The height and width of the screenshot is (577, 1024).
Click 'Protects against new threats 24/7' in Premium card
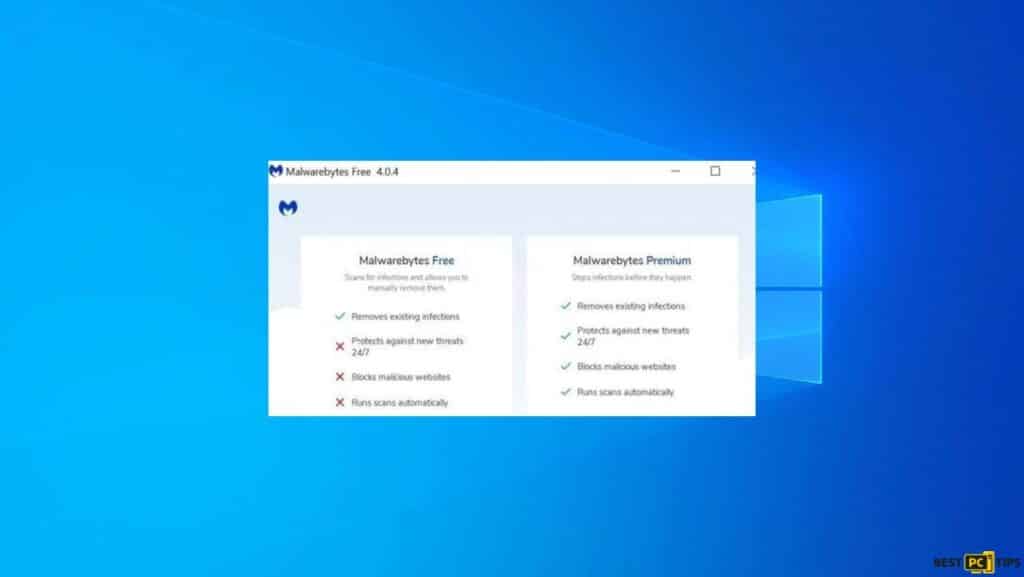(x=633, y=336)
